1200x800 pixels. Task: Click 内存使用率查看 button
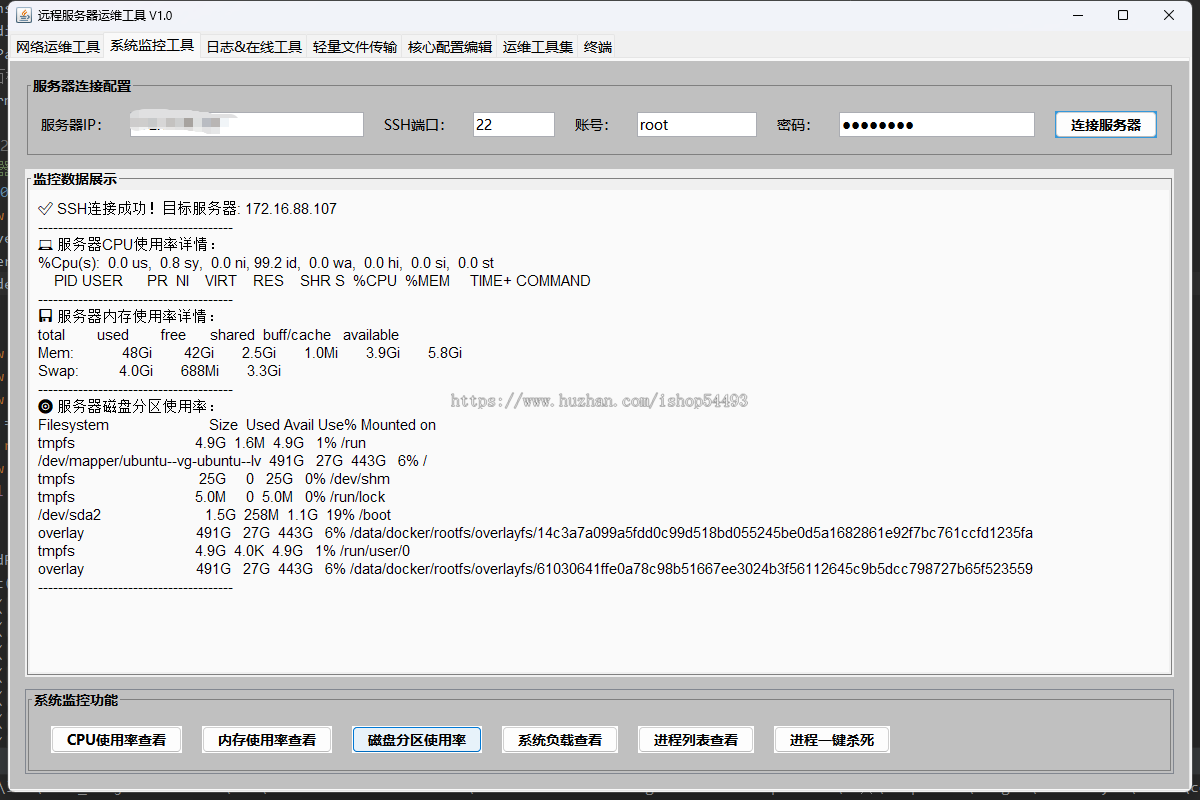pos(267,740)
